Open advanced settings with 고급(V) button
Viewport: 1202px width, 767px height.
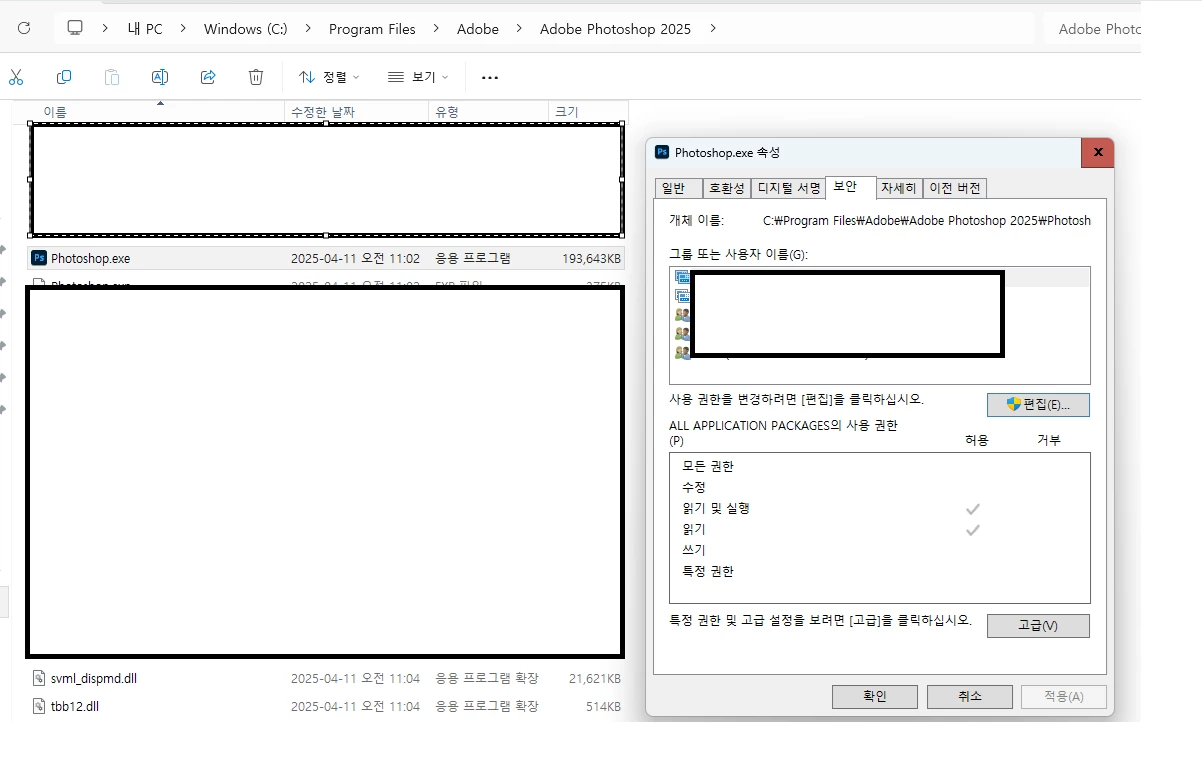pos(1038,625)
